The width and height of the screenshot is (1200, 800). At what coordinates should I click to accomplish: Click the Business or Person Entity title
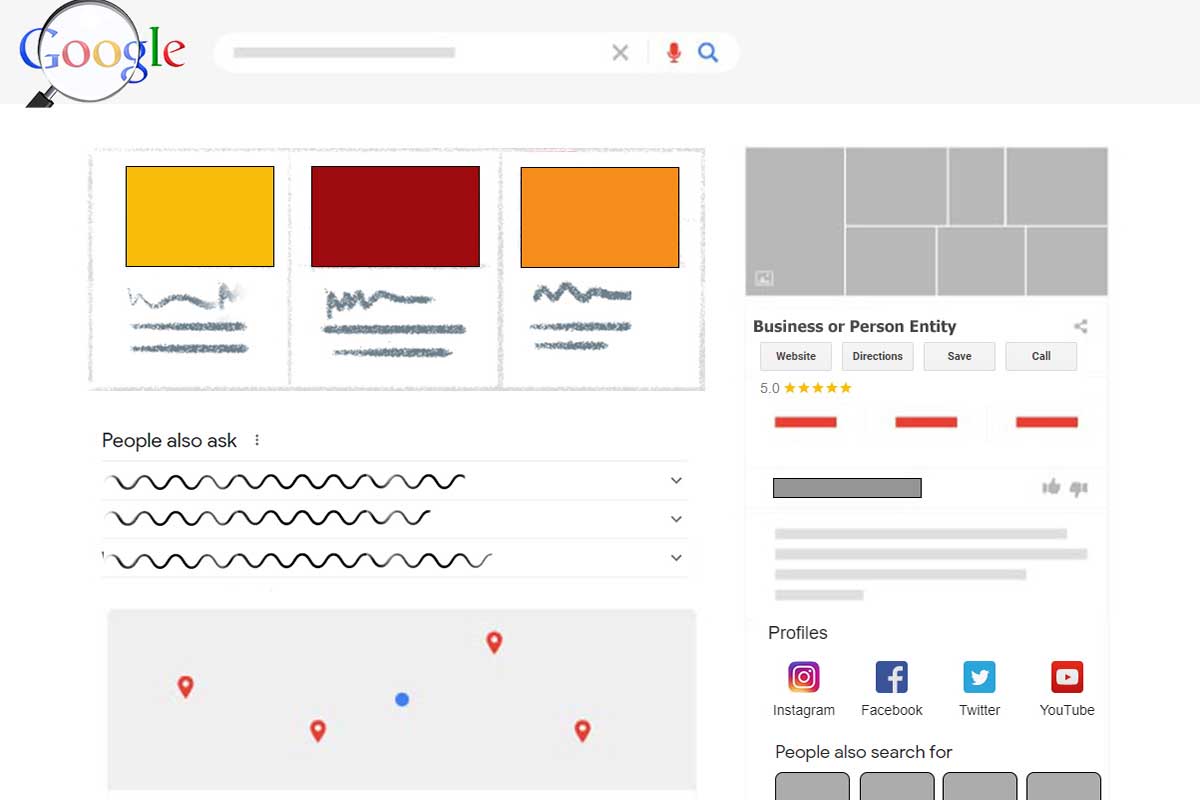point(855,326)
